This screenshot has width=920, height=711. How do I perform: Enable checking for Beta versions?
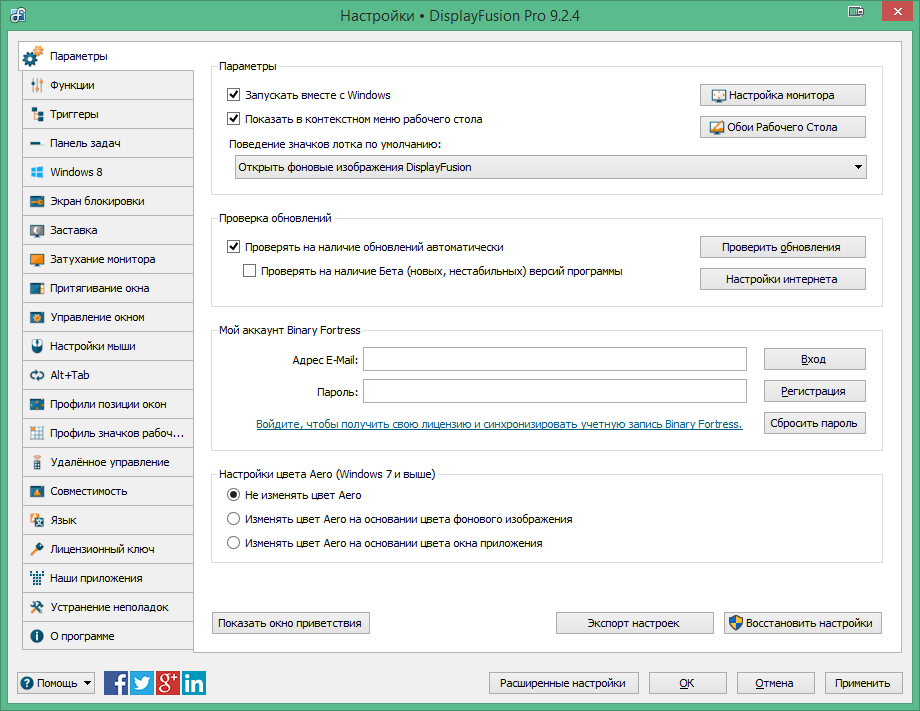point(250,271)
